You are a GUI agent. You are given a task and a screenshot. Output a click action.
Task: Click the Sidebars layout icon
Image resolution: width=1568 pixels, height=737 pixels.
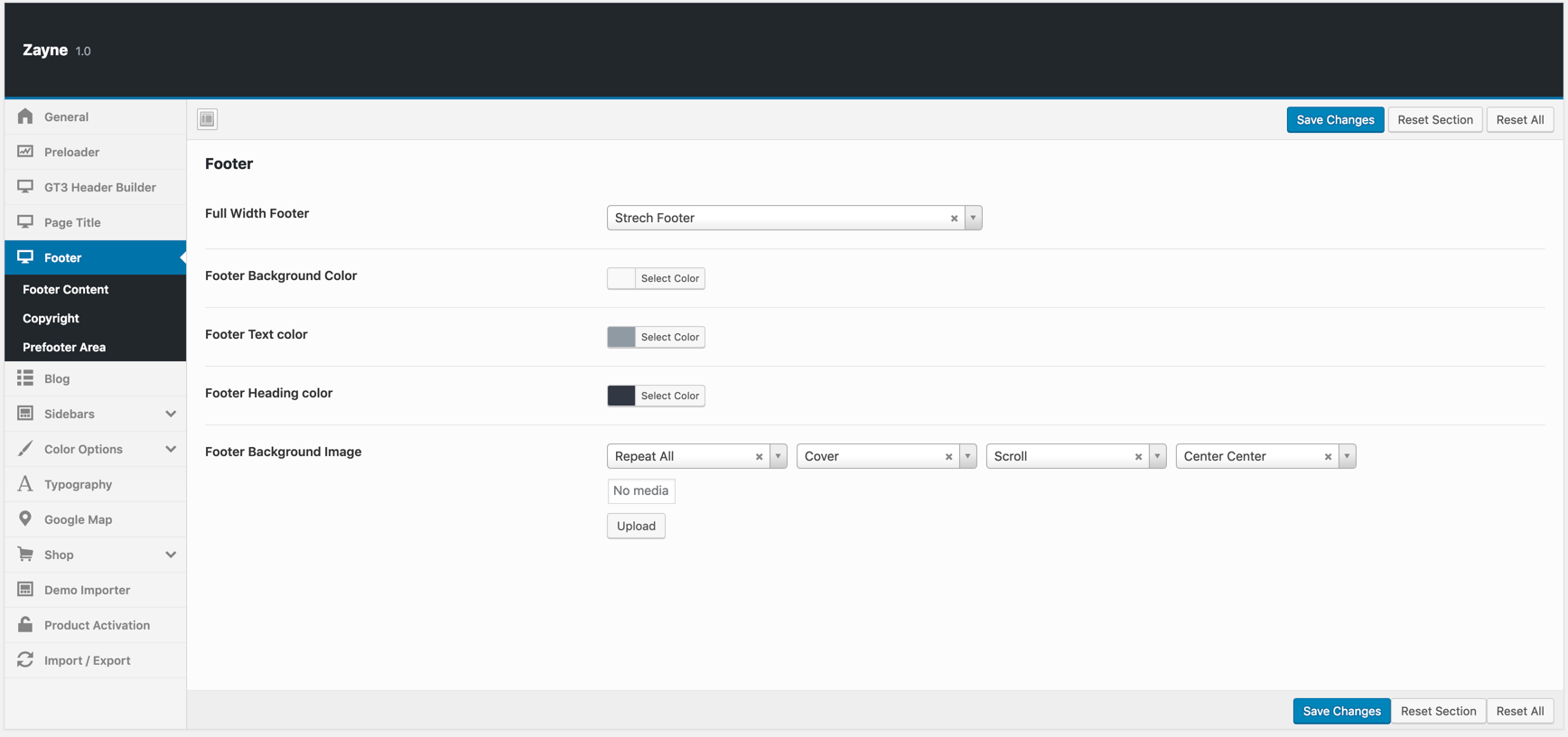[25, 414]
